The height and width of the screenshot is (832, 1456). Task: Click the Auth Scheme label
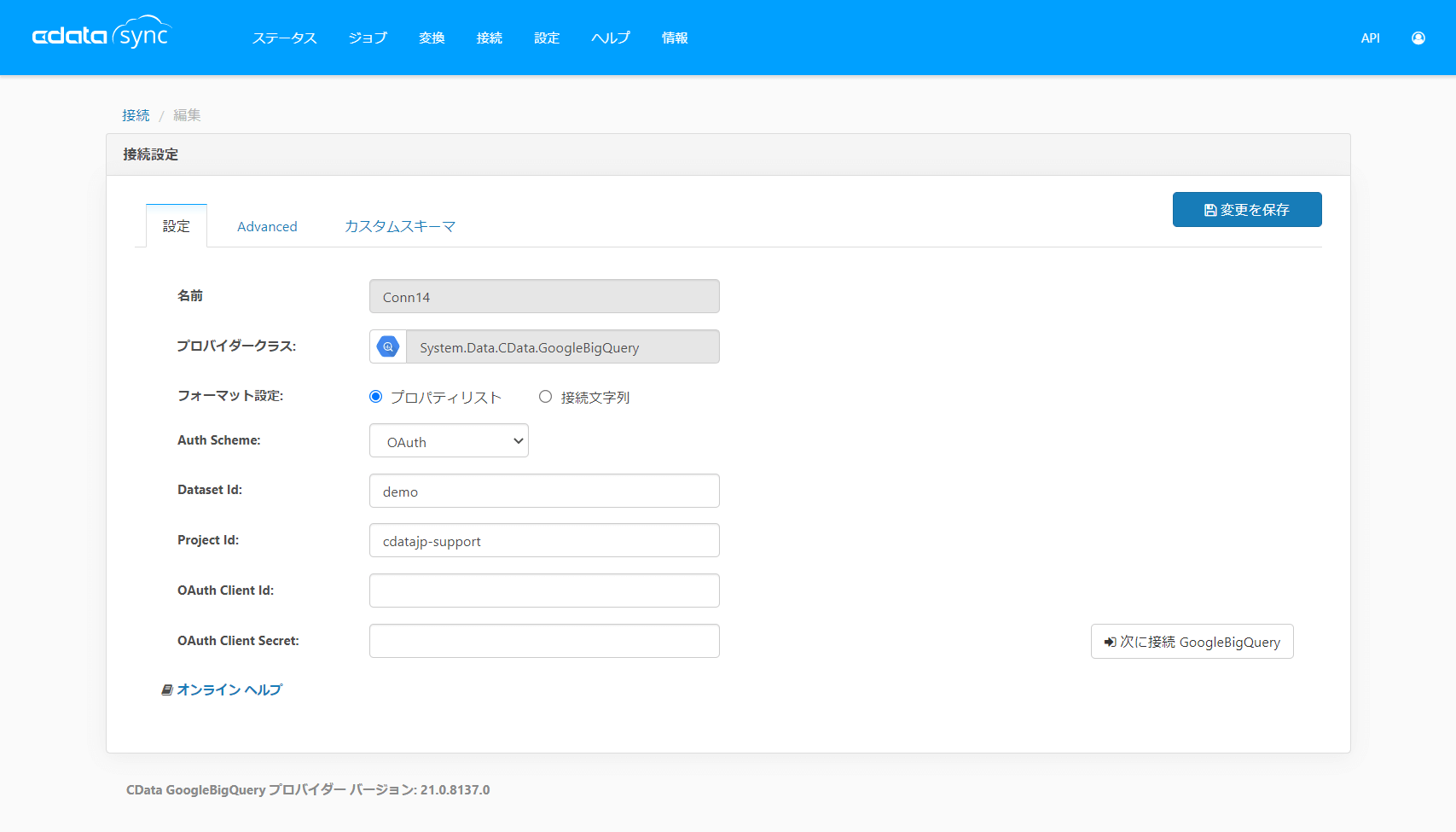pos(219,440)
